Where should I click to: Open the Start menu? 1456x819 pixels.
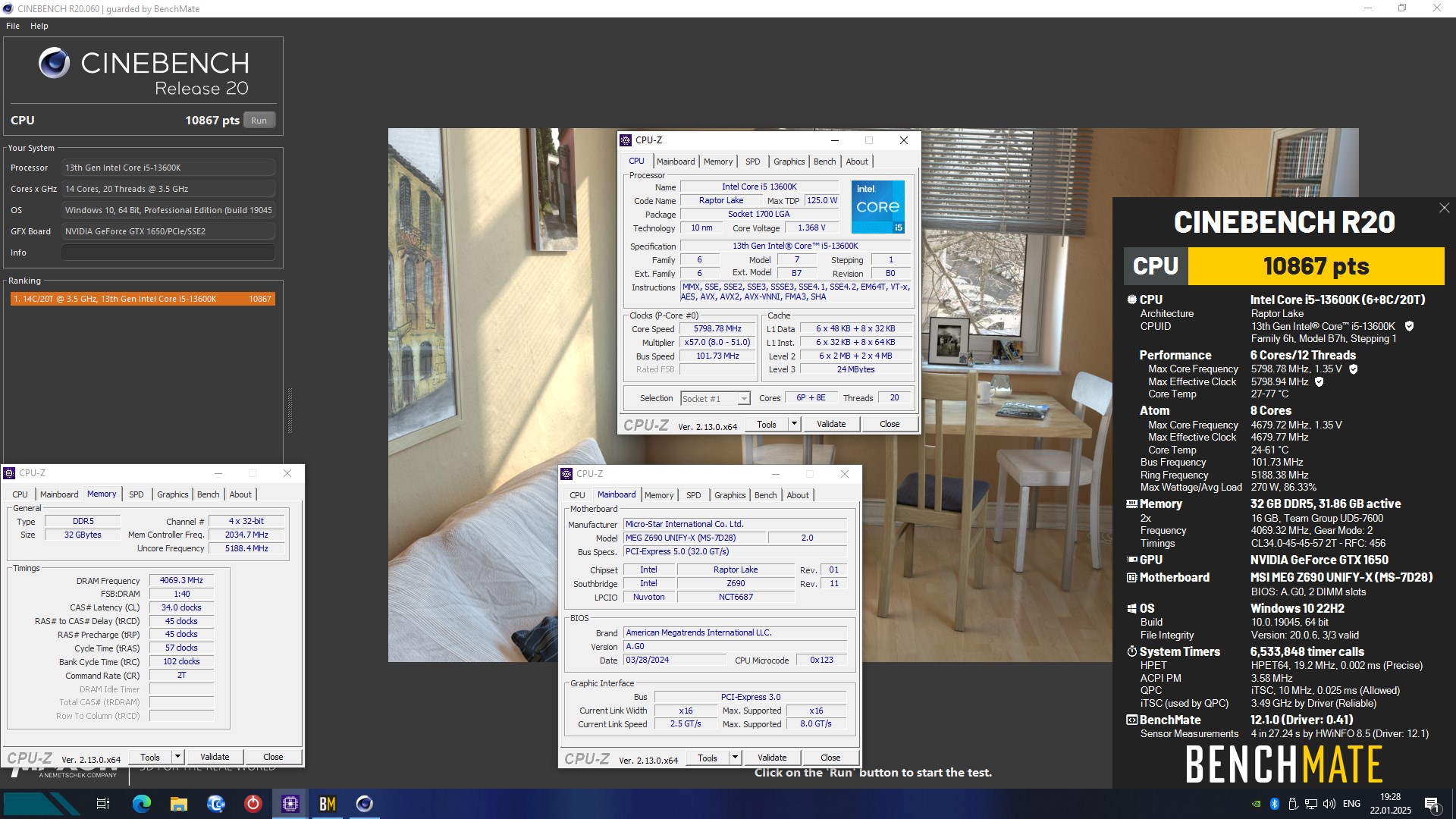coord(42,804)
